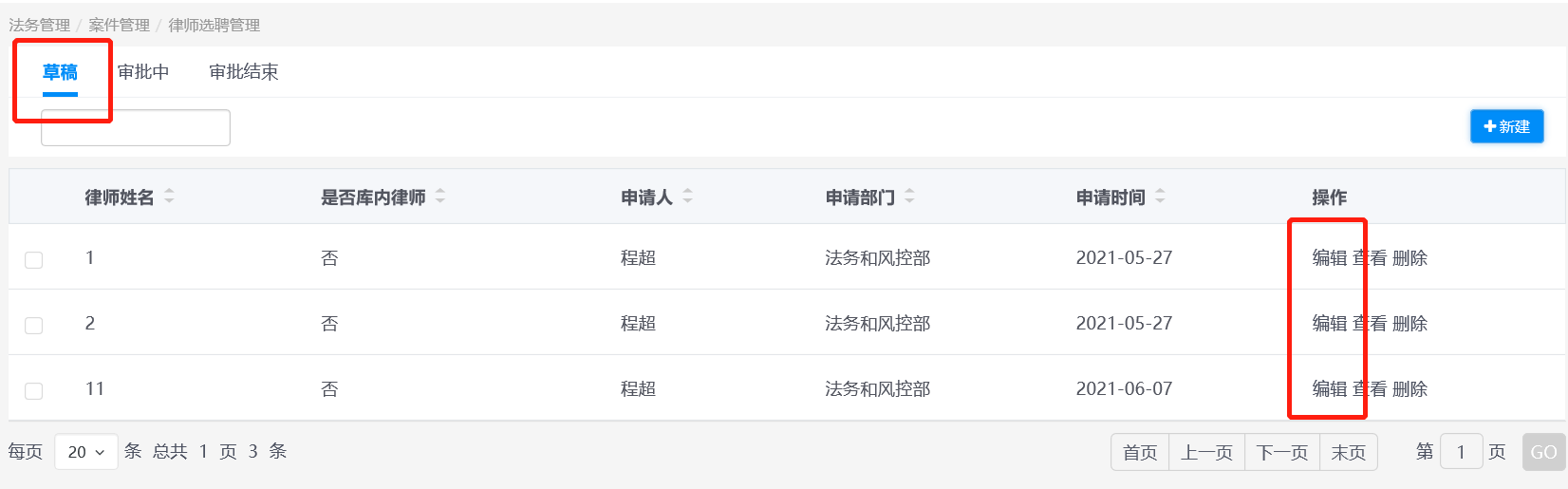Click the 末页 pagination button
The width and height of the screenshot is (1568, 489).
[x=1348, y=453]
